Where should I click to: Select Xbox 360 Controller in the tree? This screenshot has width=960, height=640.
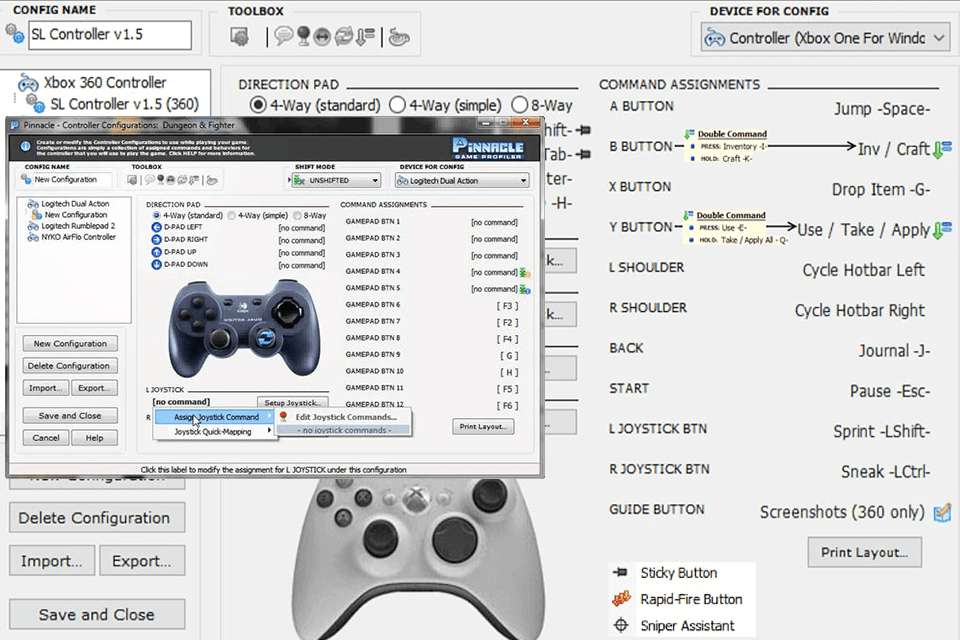105,83
